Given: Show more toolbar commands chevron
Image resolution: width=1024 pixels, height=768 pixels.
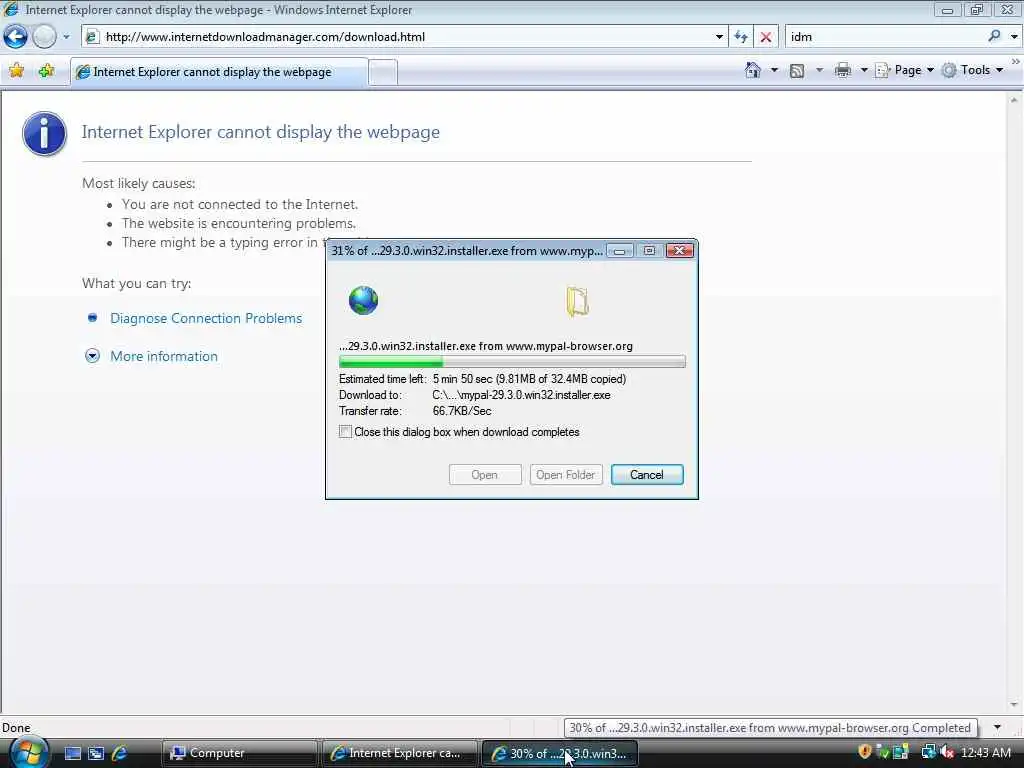Looking at the screenshot, I should click(x=1016, y=61).
